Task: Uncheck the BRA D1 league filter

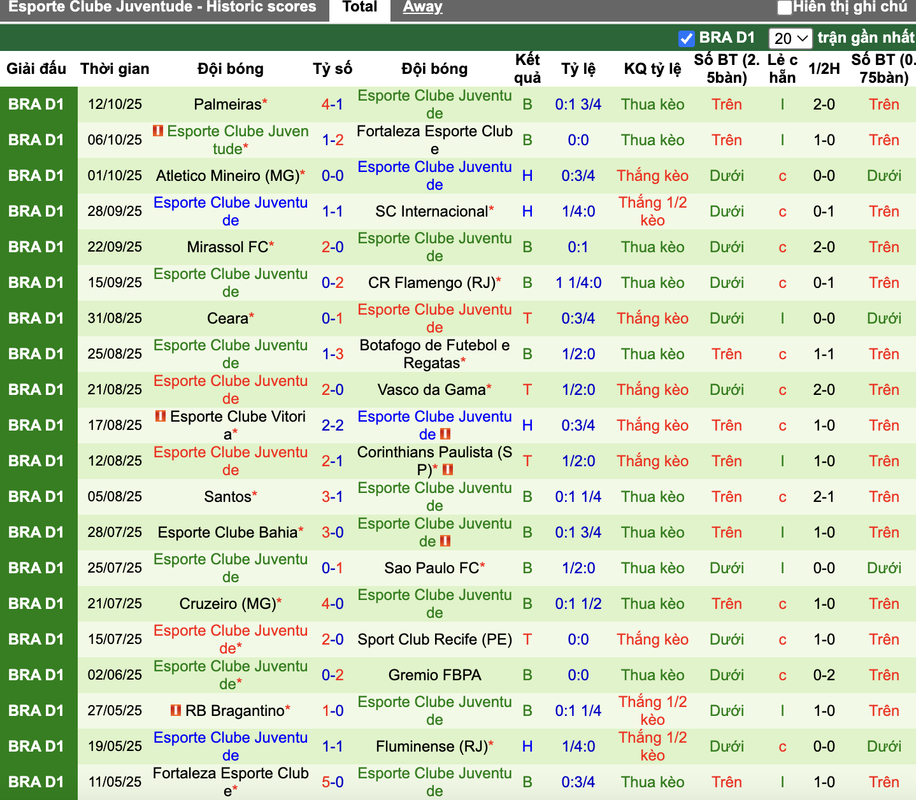Action: click(686, 39)
